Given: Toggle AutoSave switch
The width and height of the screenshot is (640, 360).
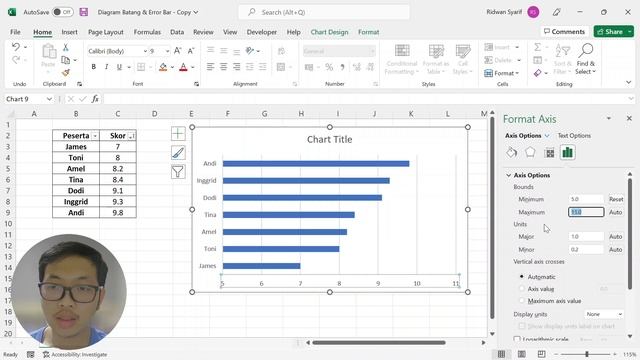Looking at the screenshot, I should [x=62, y=12].
